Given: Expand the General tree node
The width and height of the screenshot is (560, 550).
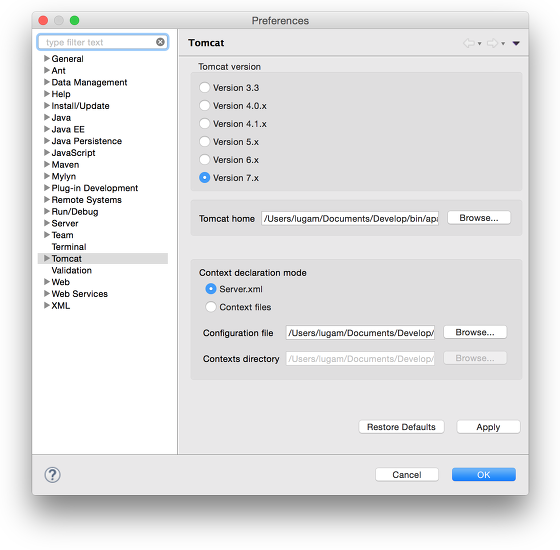Looking at the screenshot, I should 46,58.
